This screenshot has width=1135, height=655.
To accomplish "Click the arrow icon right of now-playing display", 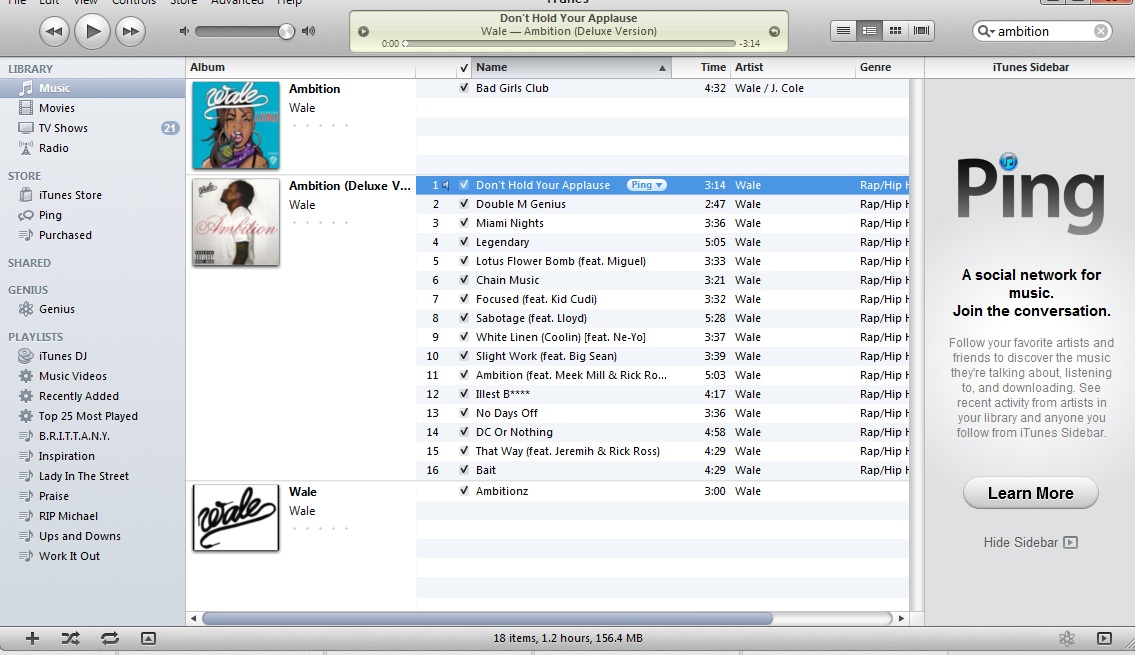I will (774, 32).
